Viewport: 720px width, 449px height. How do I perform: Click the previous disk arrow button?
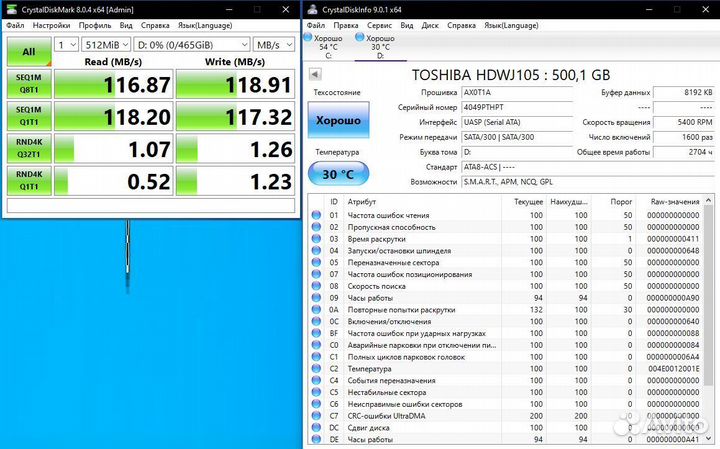pyautogui.click(x=315, y=74)
